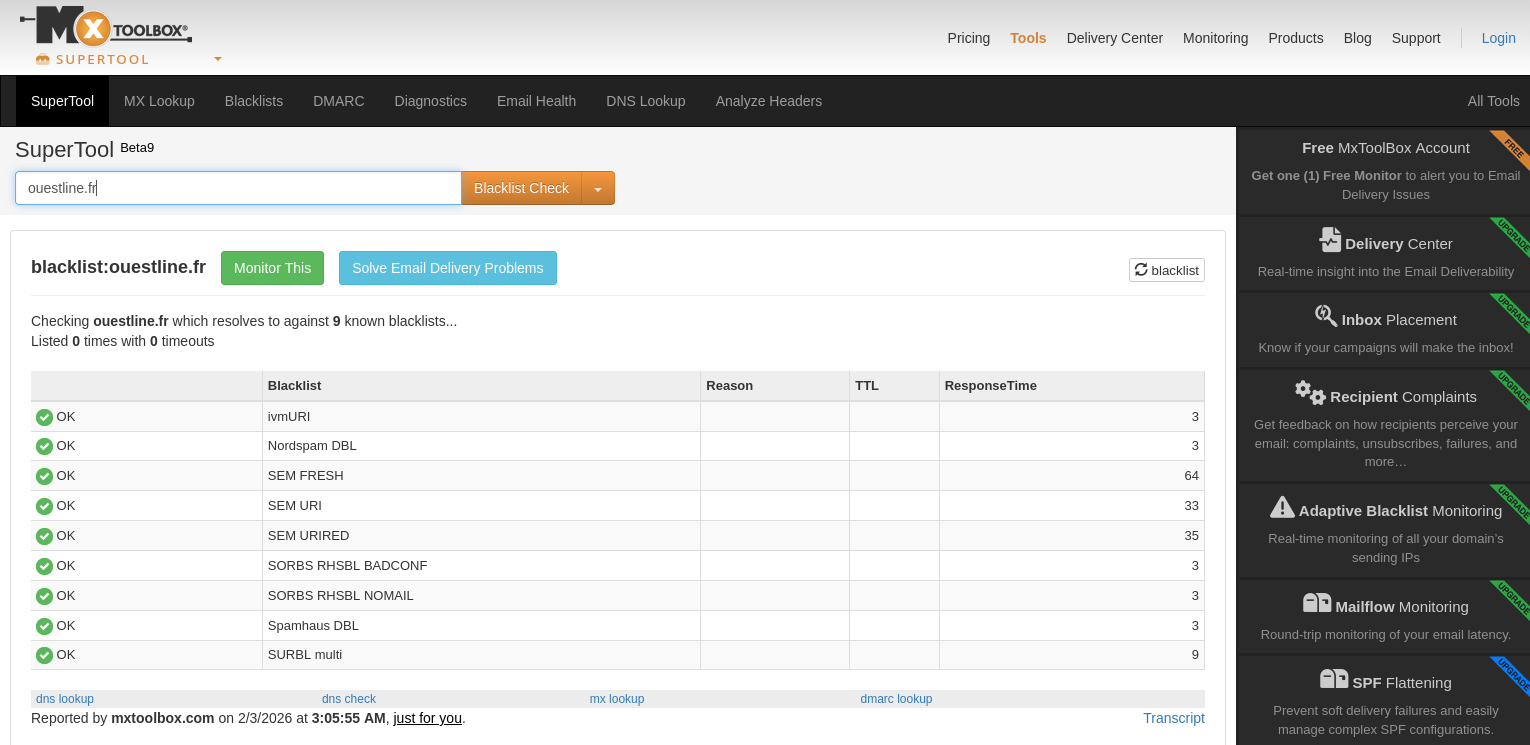Click the SPF Flattening mailbox icon

(1333, 680)
